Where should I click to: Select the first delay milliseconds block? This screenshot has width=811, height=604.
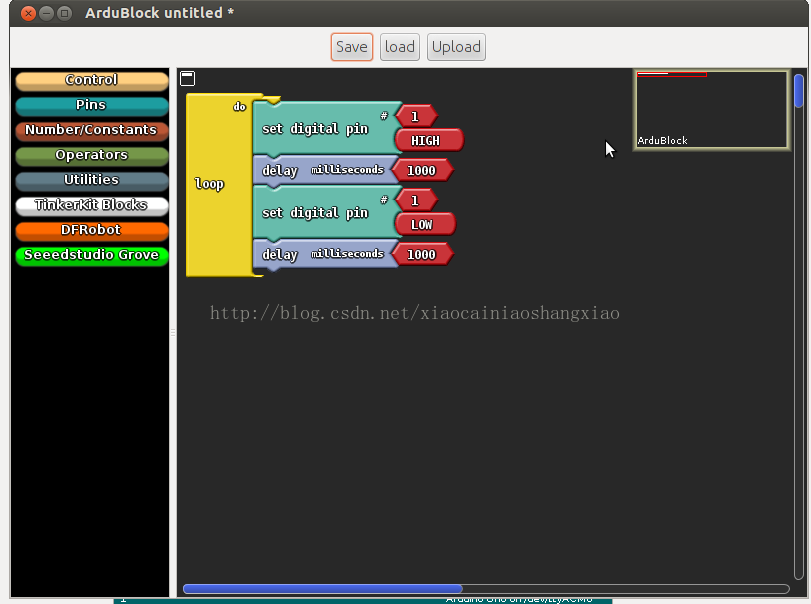(x=325, y=170)
